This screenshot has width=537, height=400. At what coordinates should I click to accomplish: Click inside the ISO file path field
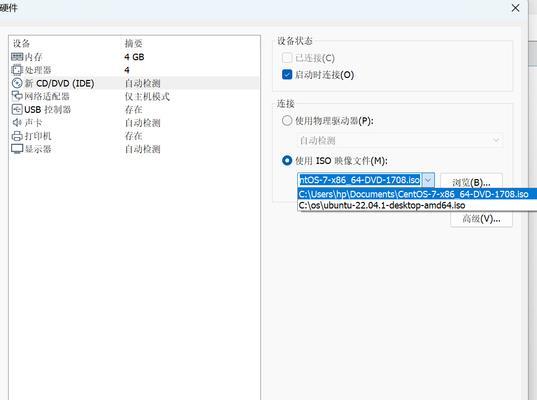(x=360, y=180)
